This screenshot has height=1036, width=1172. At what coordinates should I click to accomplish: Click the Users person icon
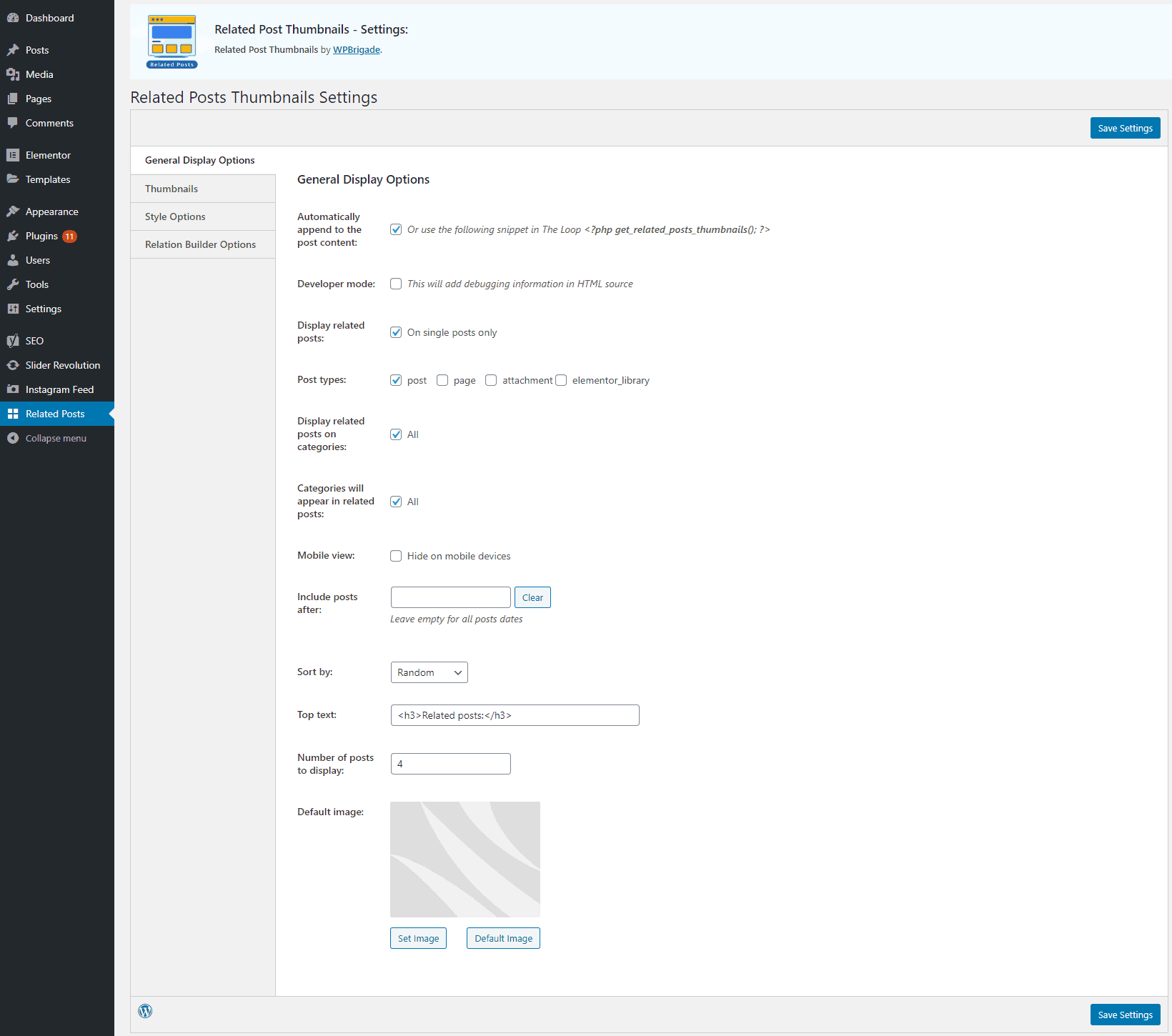point(13,260)
